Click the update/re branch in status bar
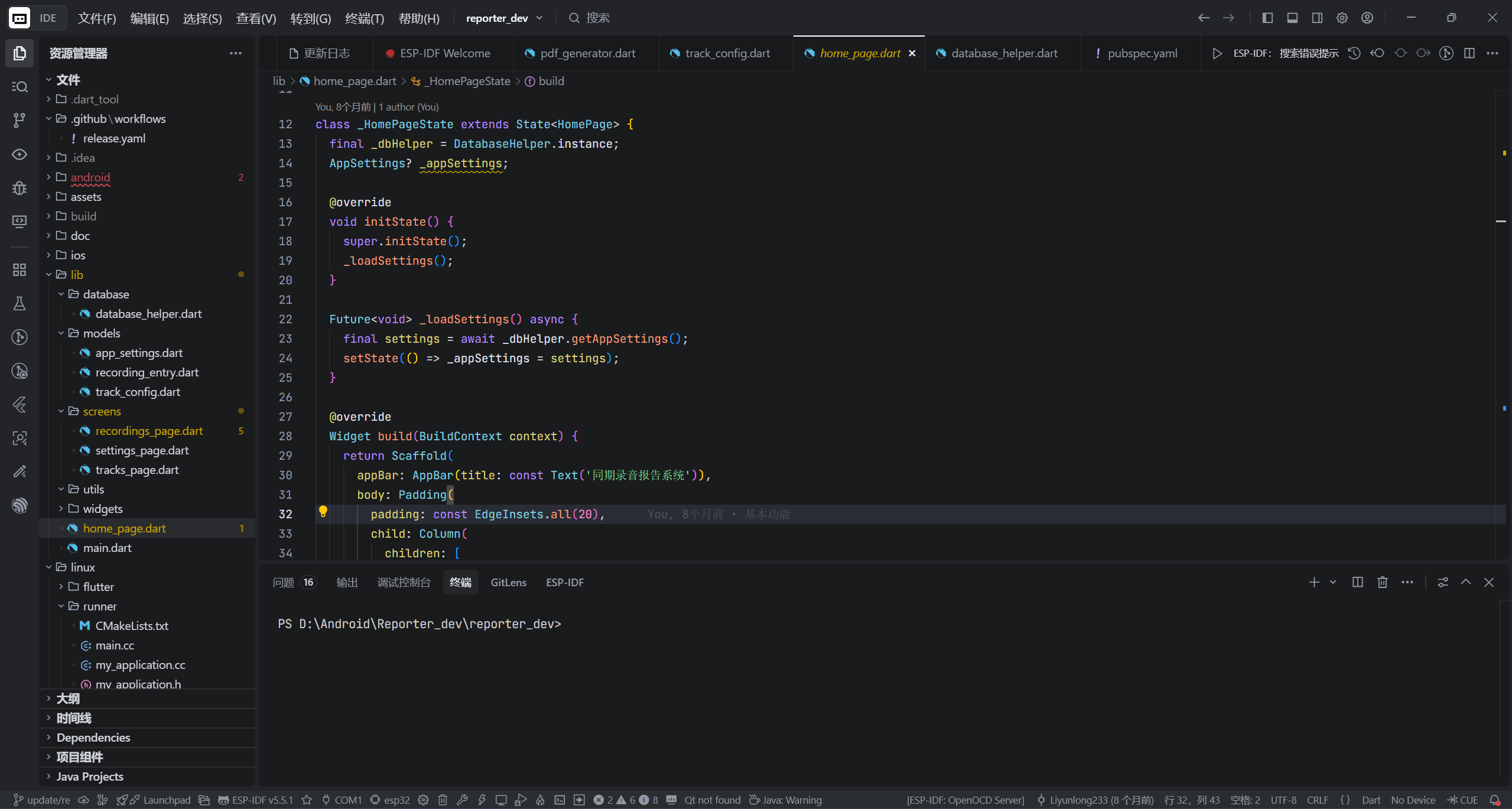This screenshot has width=1512, height=809. 43,800
